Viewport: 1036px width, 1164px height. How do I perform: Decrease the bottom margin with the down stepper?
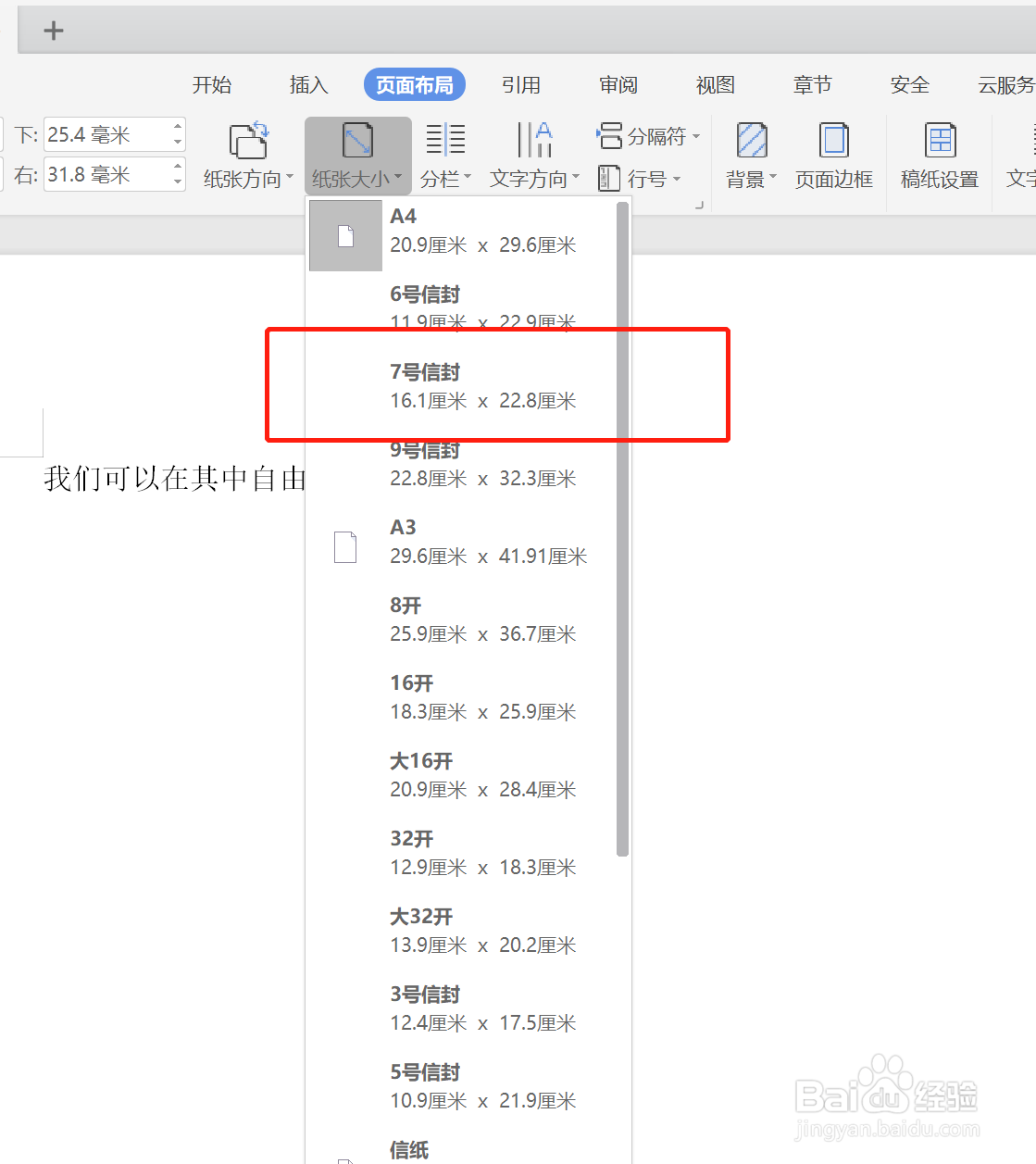[178, 143]
